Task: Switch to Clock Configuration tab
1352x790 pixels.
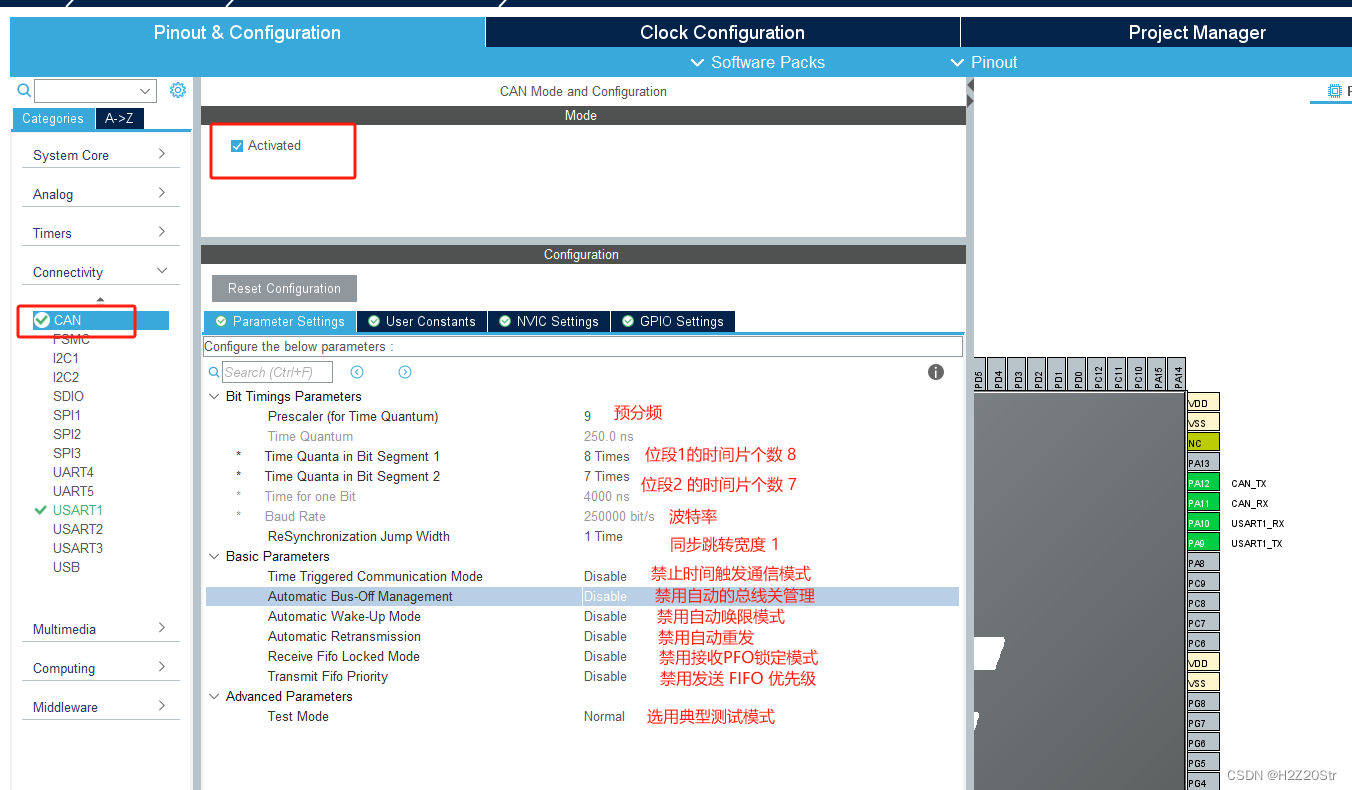Action: (722, 32)
